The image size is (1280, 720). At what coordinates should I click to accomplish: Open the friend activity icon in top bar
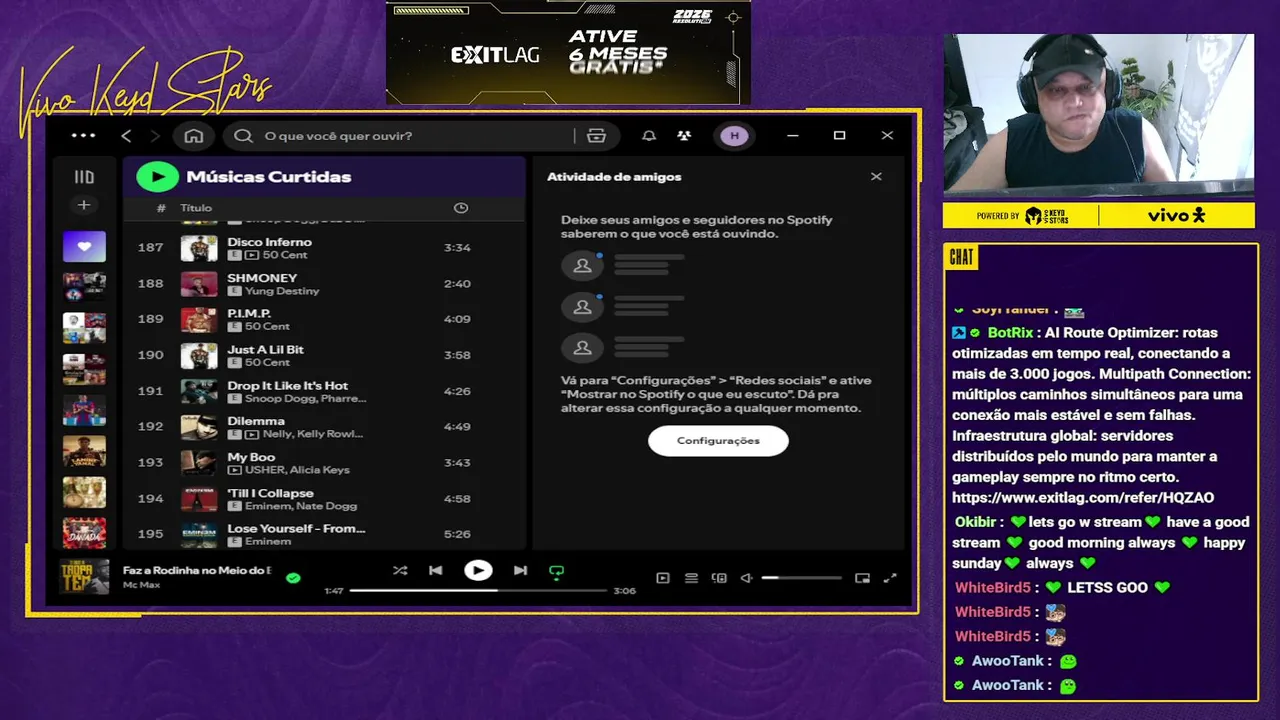pyautogui.click(x=684, y=136)
